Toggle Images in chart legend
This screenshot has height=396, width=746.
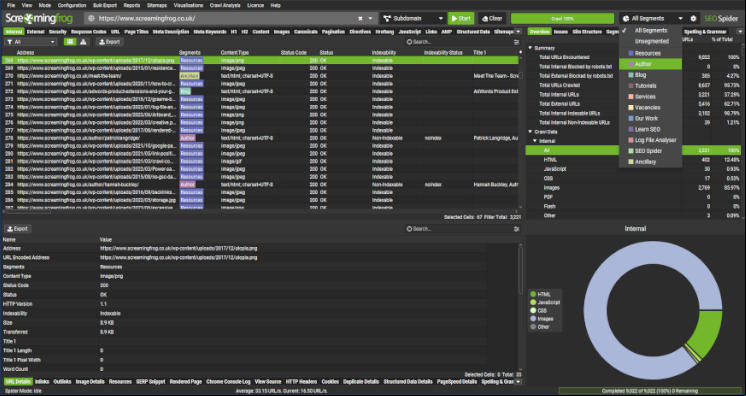pos(541,319)
